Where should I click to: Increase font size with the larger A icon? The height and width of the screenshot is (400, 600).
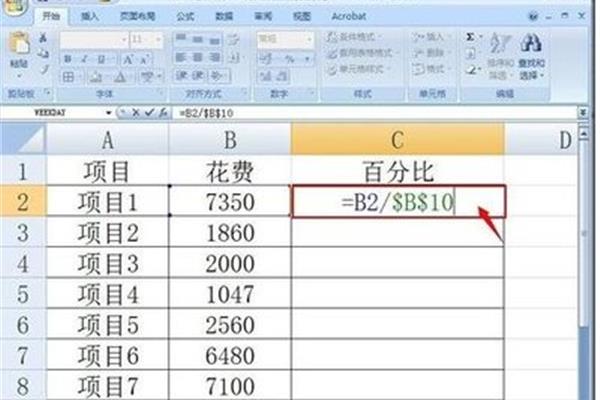point(128,59)
